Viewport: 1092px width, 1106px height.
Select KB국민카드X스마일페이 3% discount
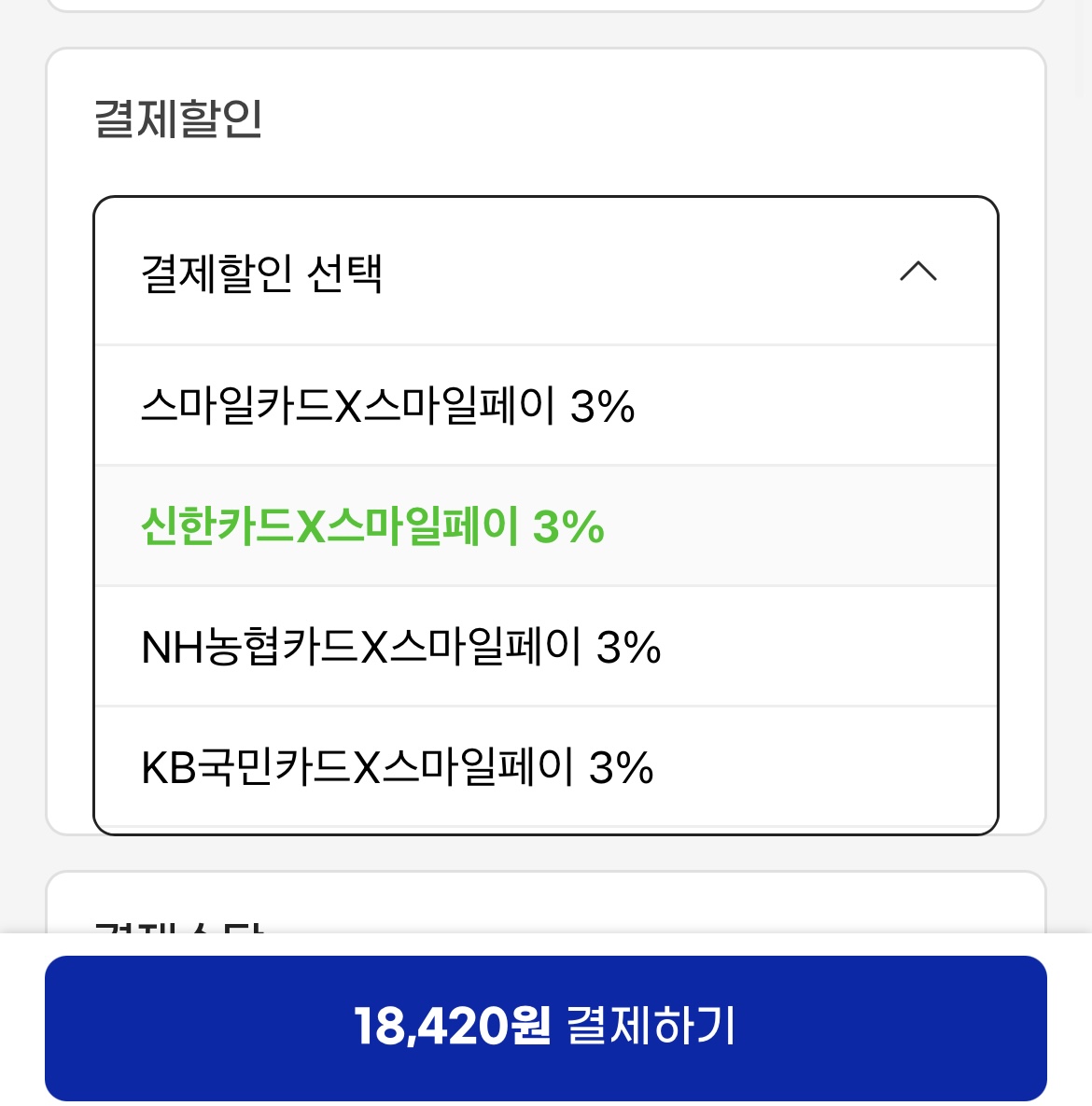tap(397, 767)
